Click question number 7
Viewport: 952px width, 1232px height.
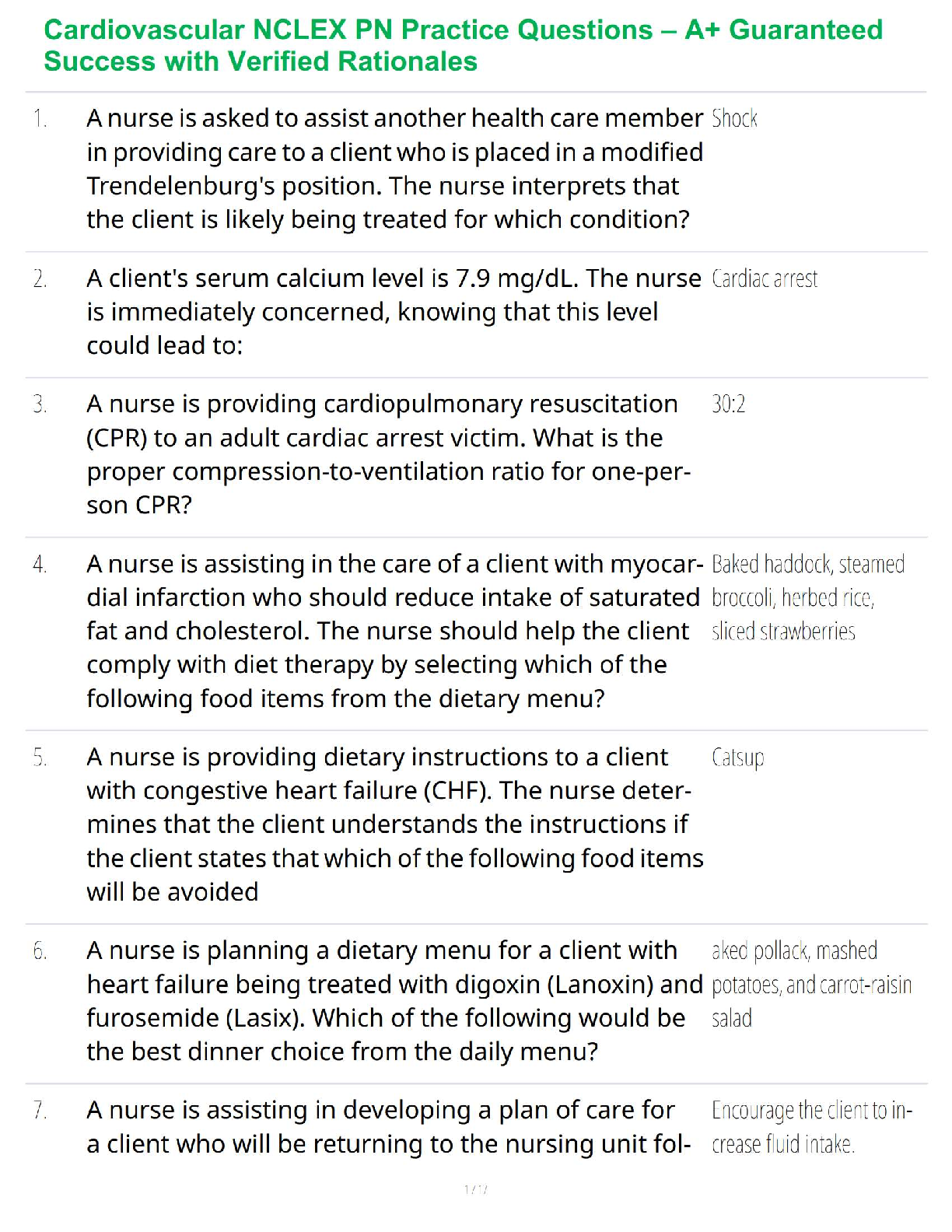coord(40,1111)
